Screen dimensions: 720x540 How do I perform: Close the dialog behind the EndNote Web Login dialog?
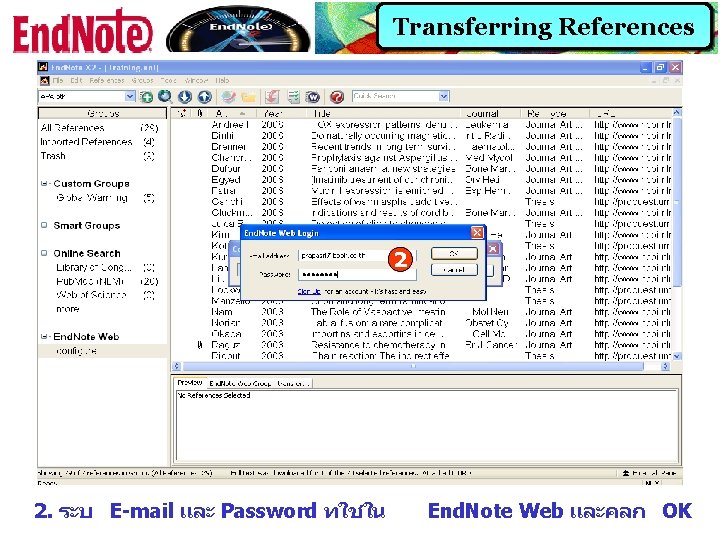pyautogui.click(x=493, y=249)
